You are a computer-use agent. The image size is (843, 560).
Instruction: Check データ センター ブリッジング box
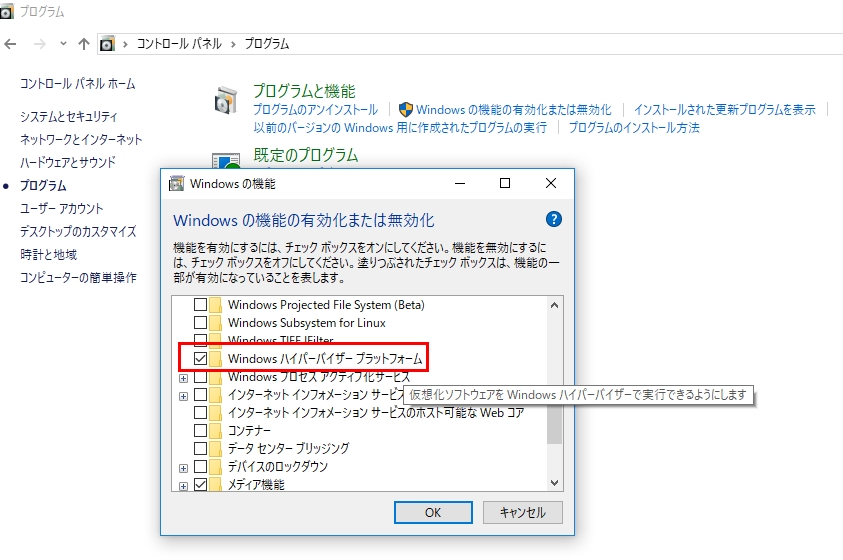(200, 448)
